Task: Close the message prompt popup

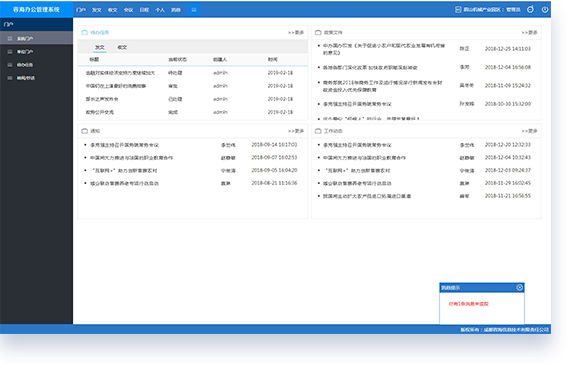Action: coord(519,287)
